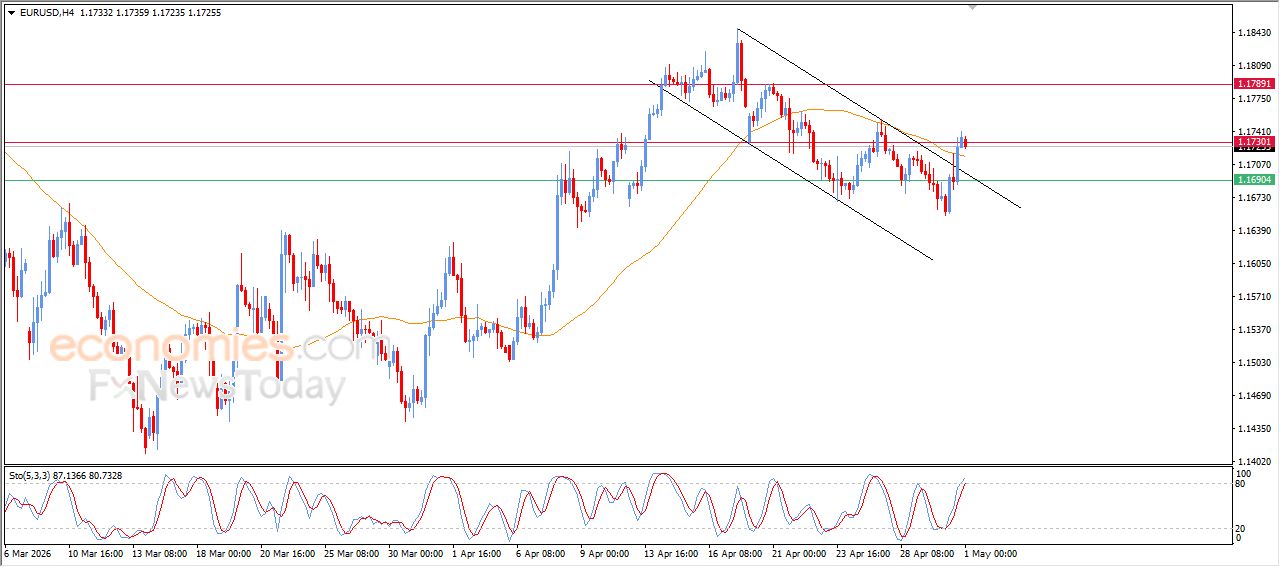
Task: Select the red 1.17301 price label
Action: point(1253,142)
